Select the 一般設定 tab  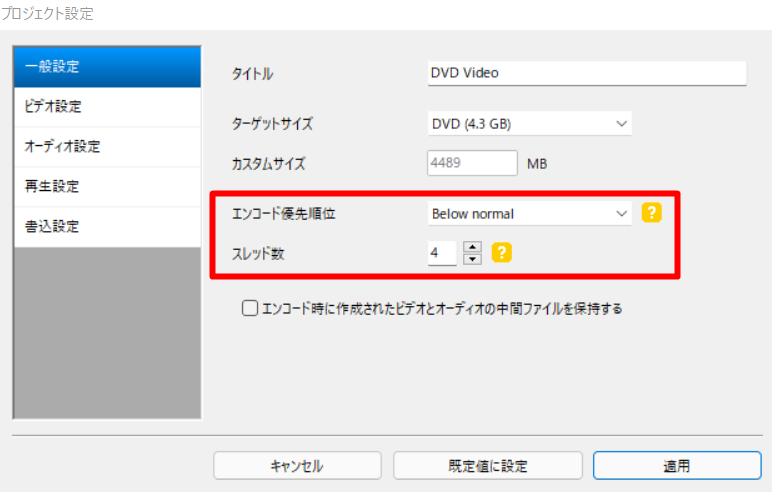point(107,66)
